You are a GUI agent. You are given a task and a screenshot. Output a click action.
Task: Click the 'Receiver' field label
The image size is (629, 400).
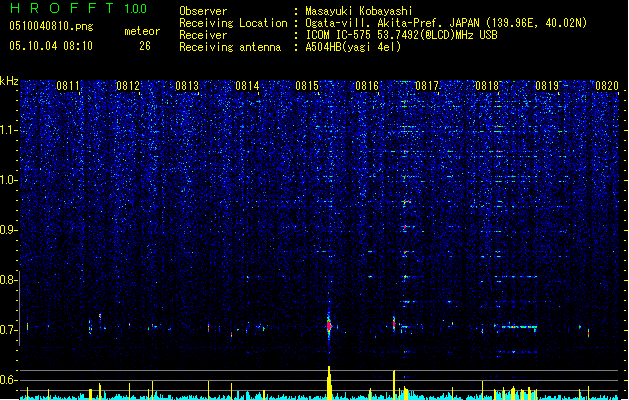coord(203,35)
